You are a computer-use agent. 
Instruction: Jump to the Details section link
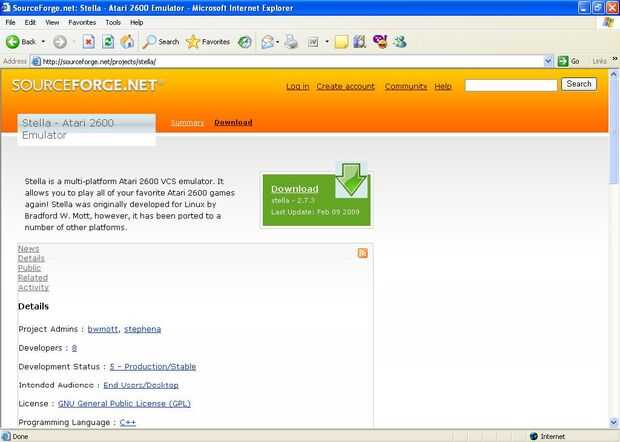pyautogui.click(x=31, y=258)
